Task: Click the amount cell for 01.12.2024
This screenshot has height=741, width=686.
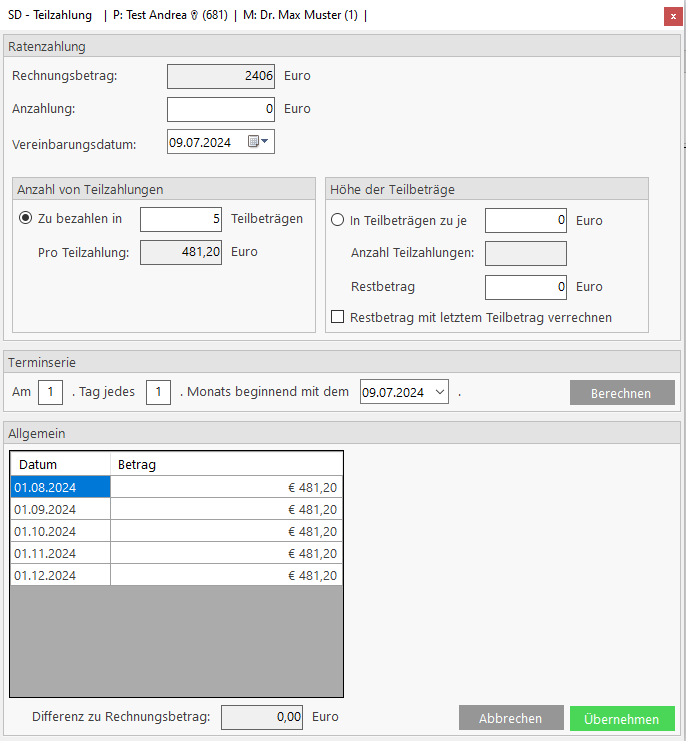Action: point(226,576)
